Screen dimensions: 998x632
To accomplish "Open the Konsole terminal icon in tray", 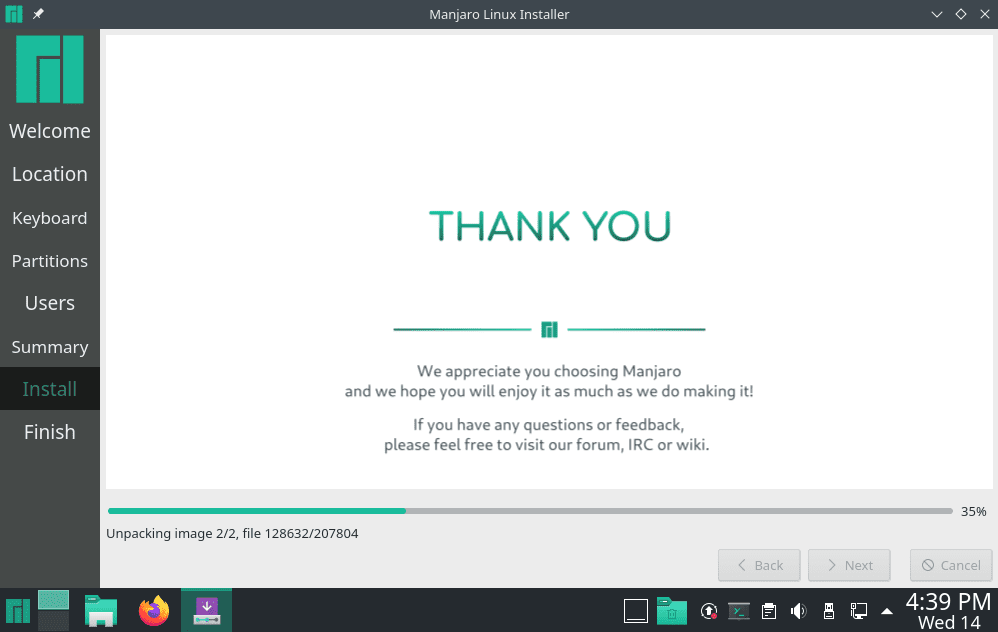I will click(739, 610).
